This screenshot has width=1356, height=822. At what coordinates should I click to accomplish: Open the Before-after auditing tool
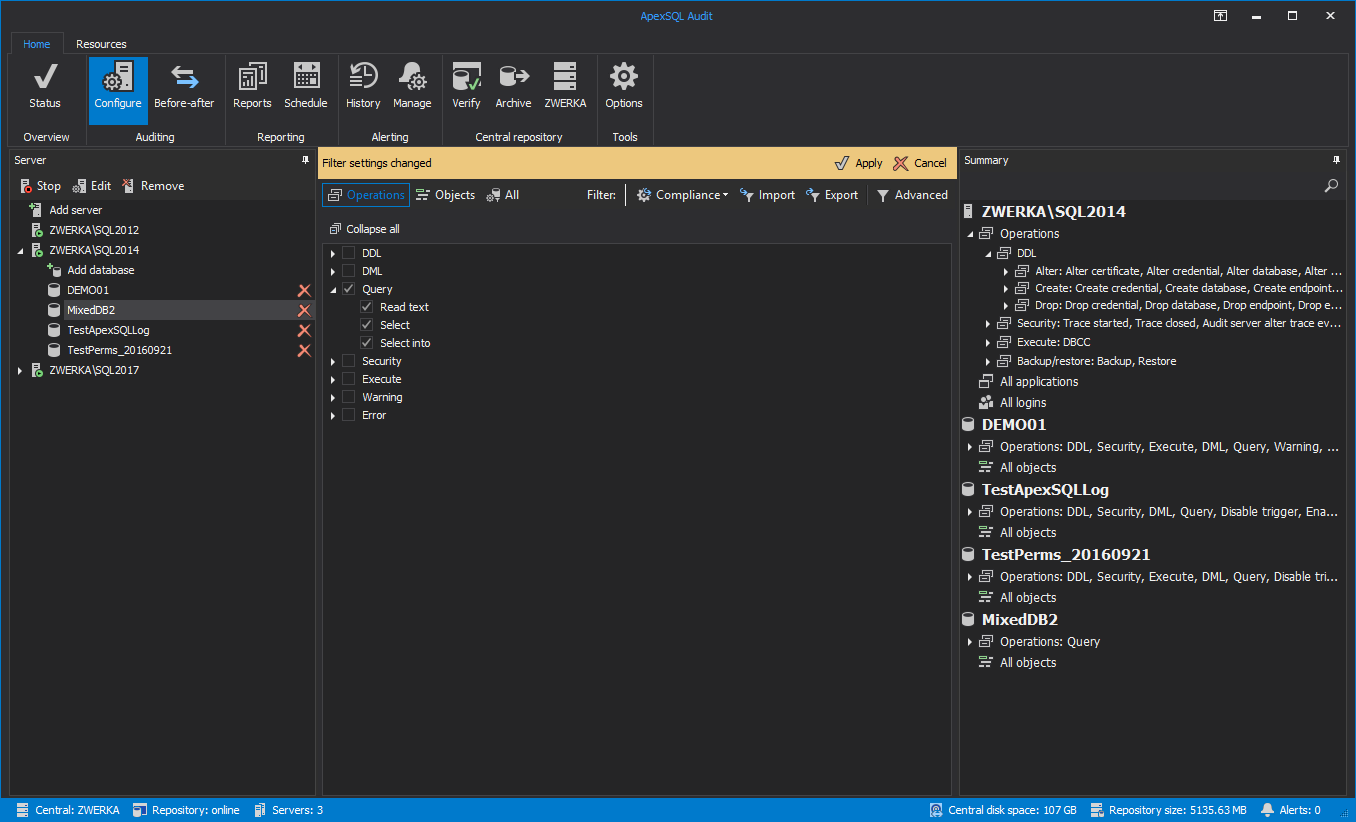coord(184,87)
